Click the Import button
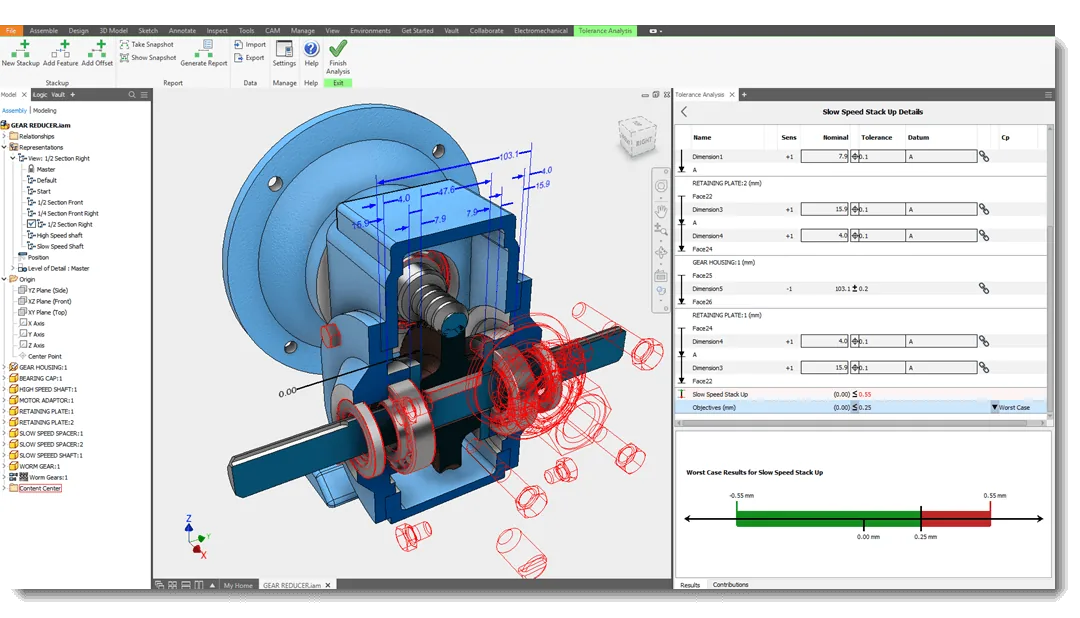Image resolution: width=1080 pixels, height=618 pixels. tap(249, 44)
